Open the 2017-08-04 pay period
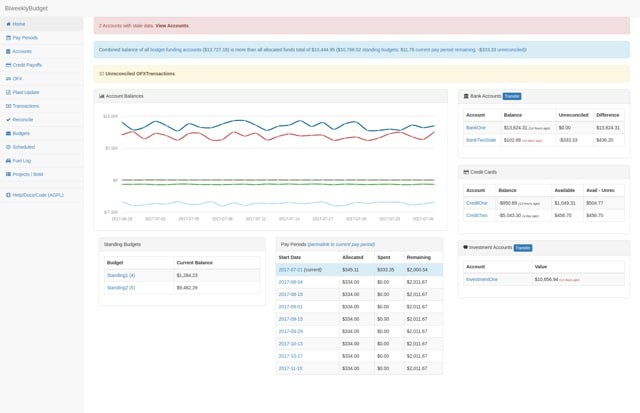The width and height of the screenshot is (640, 413). pyautogui.click(x=291, y=282)
